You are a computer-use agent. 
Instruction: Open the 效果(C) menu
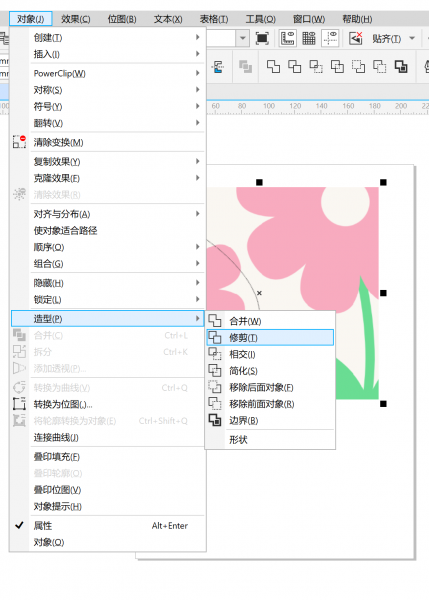(76, 19)
